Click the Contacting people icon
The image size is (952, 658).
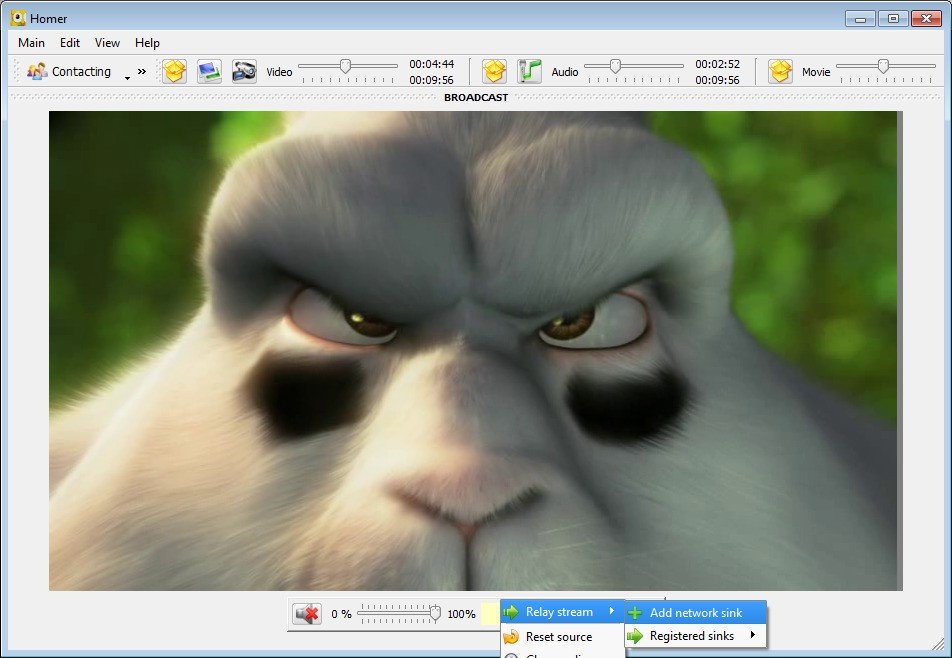point(37,71)
